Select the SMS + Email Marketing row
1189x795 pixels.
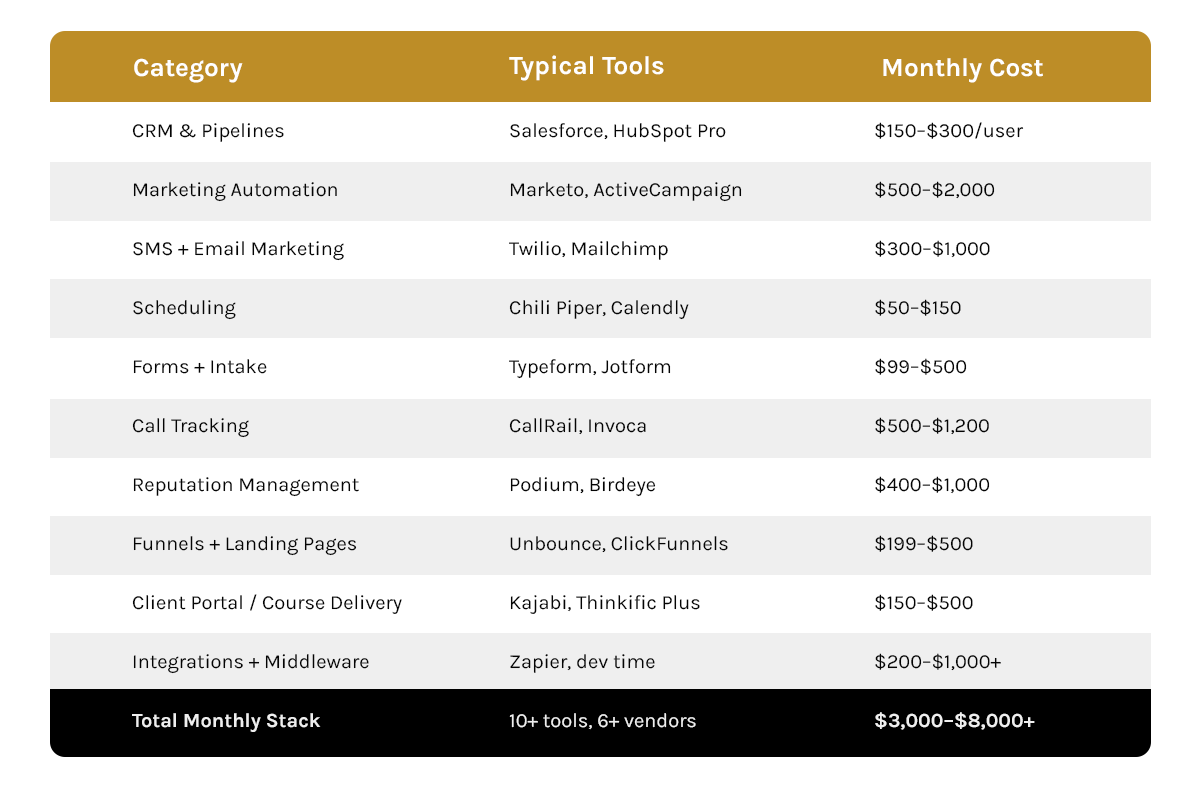coord(601,250)
